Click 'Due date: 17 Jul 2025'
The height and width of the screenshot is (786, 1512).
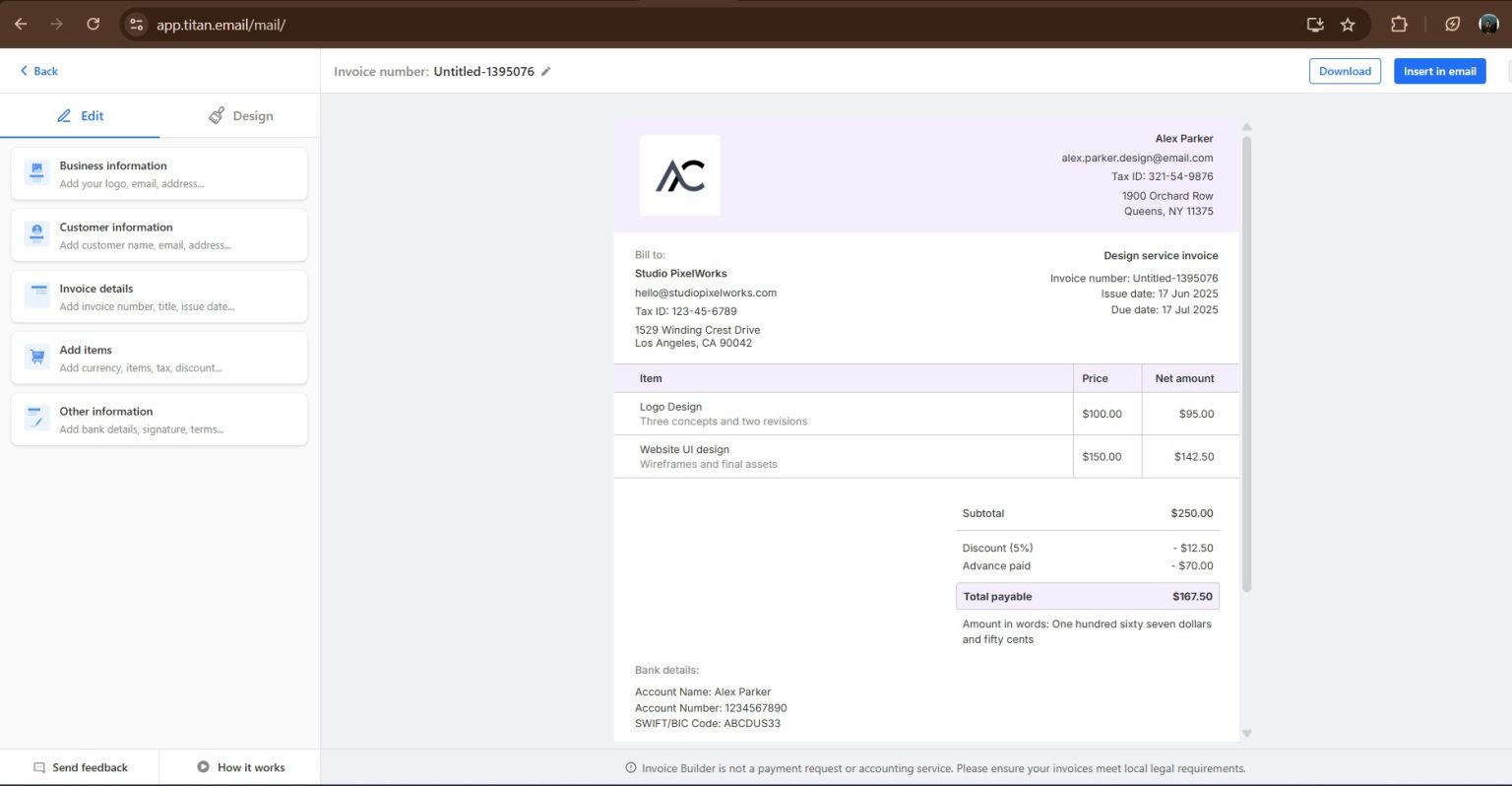[x=1165, y=309]
